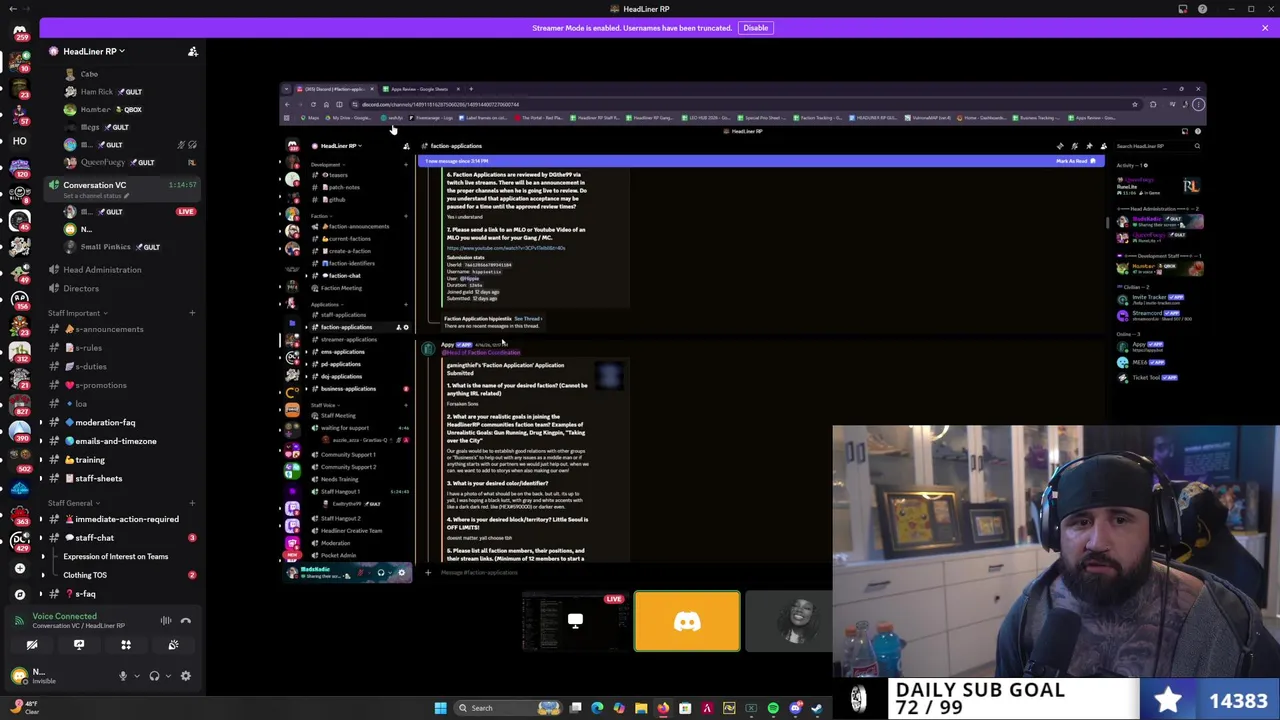1280x720 pixels.
Task: Toggle the camera on in voice panel
Action: click(x=32, y=645)
